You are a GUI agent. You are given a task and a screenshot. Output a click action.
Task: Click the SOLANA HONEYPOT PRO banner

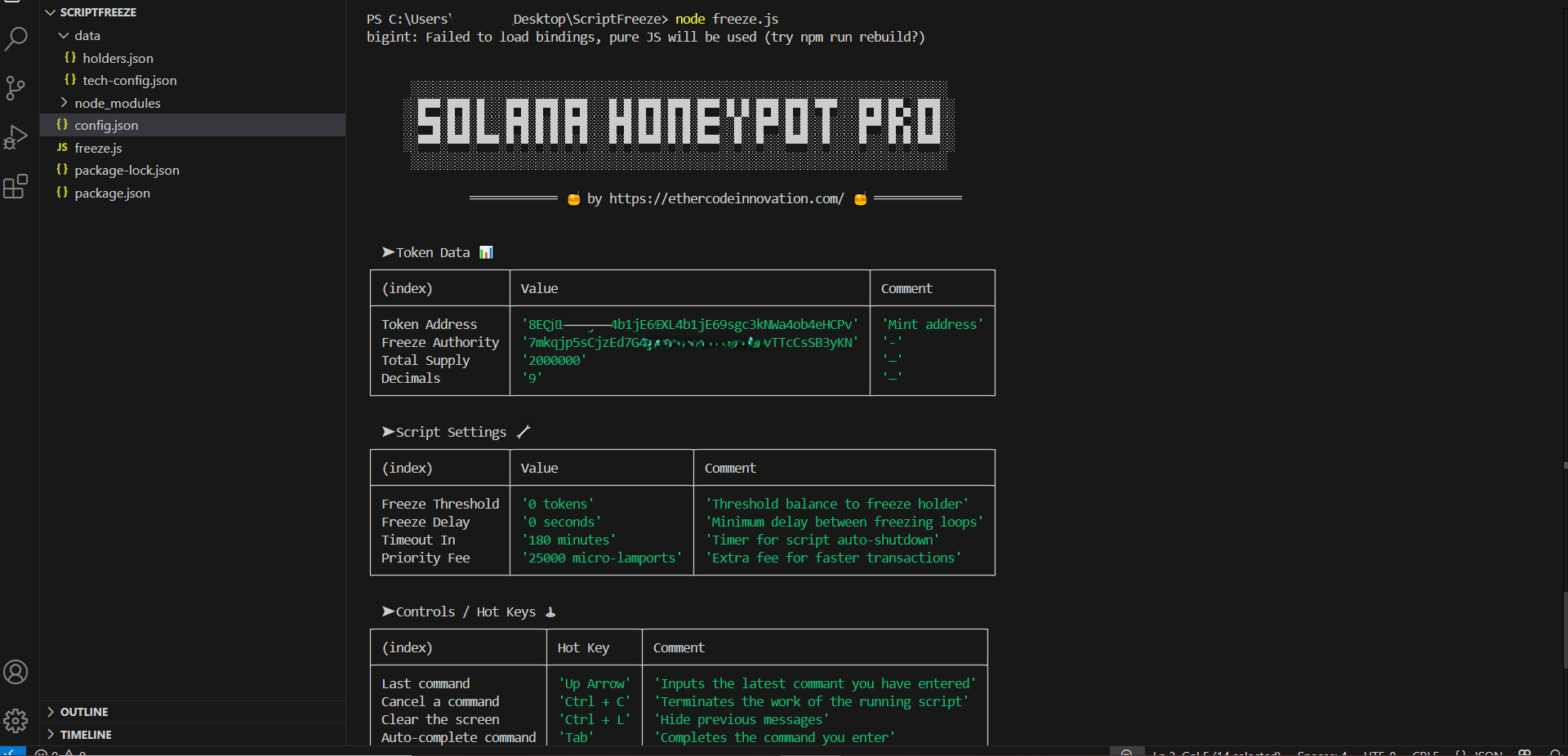[x=679, y=125]
